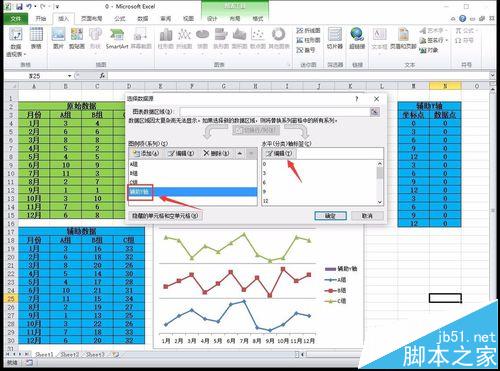Click the 符号 symbol icon
Image resolution: width=500 pixels, height=371 pixels.
[464, 40]
